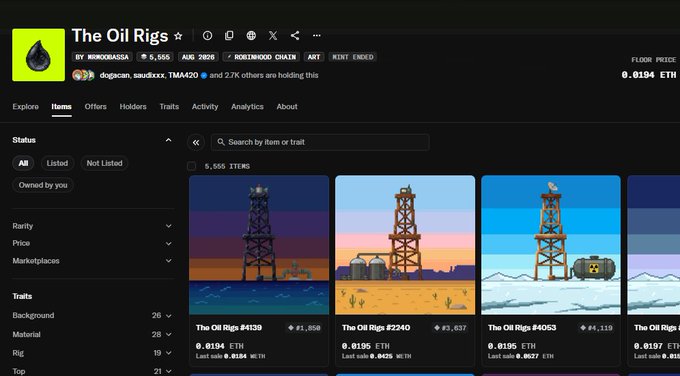Click the ART category badge
680x376 pixels.
[314, 57]
